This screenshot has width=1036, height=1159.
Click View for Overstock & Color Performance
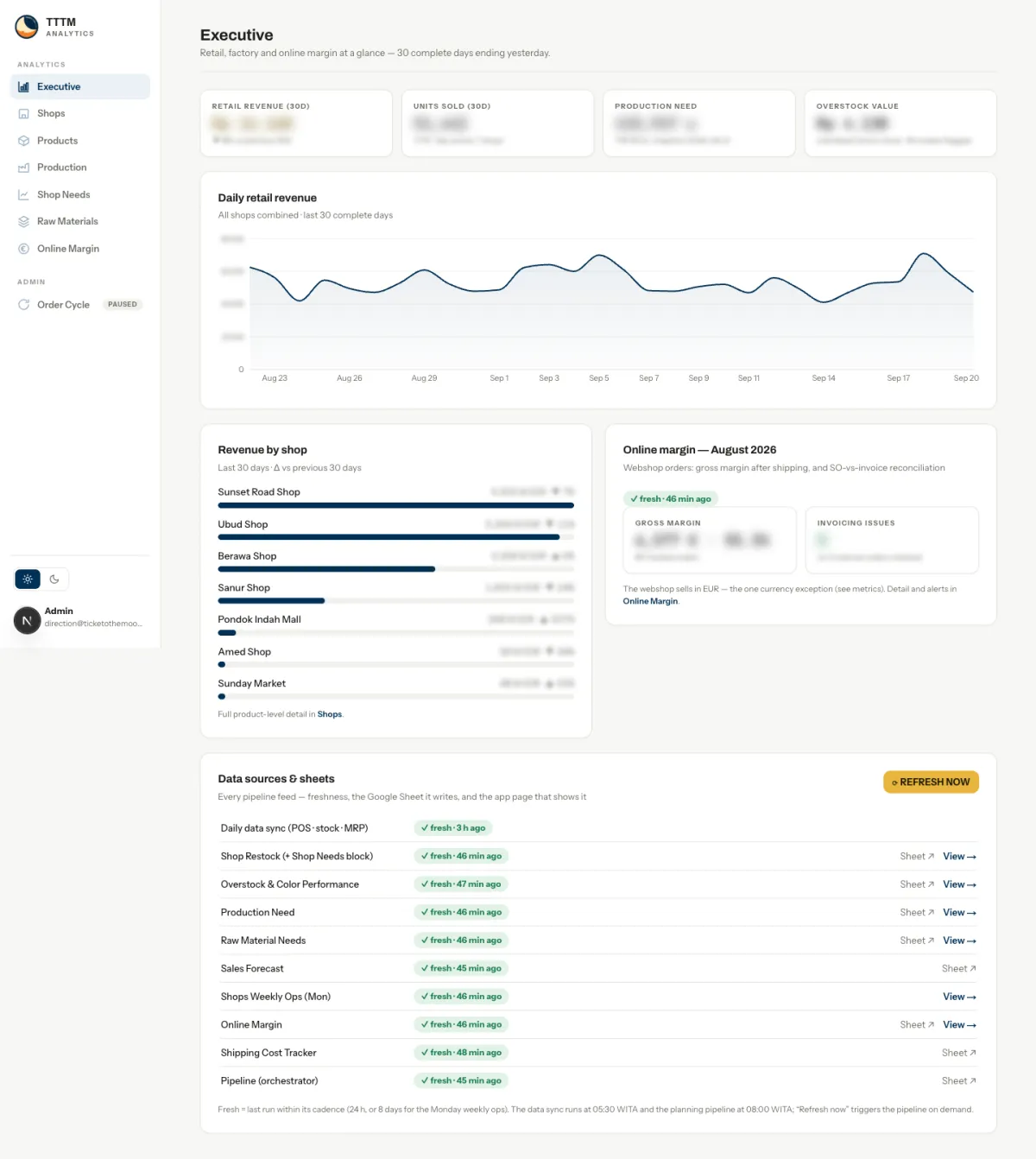(x=959, y=884)
